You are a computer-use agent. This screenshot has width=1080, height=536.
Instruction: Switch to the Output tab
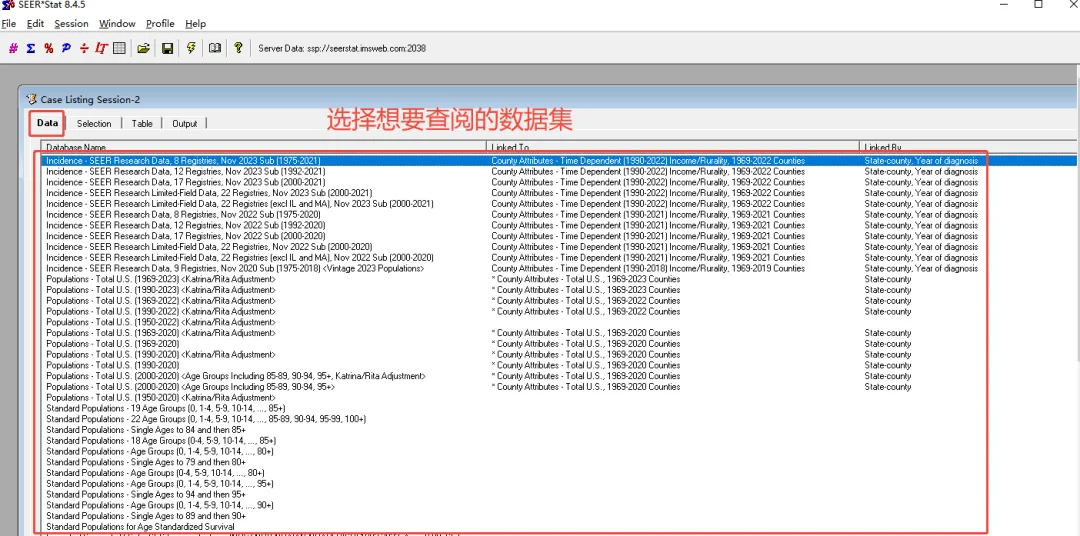185,124
